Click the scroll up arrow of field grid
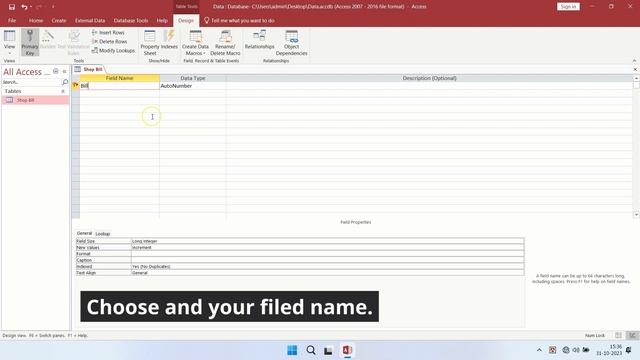The image size is (640, 360). pos(636,78)
